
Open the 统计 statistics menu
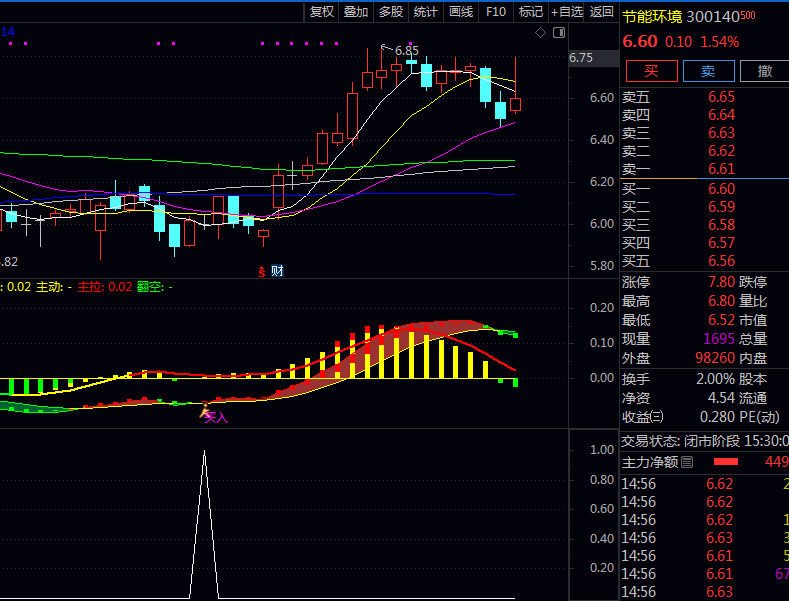[426, 12]
